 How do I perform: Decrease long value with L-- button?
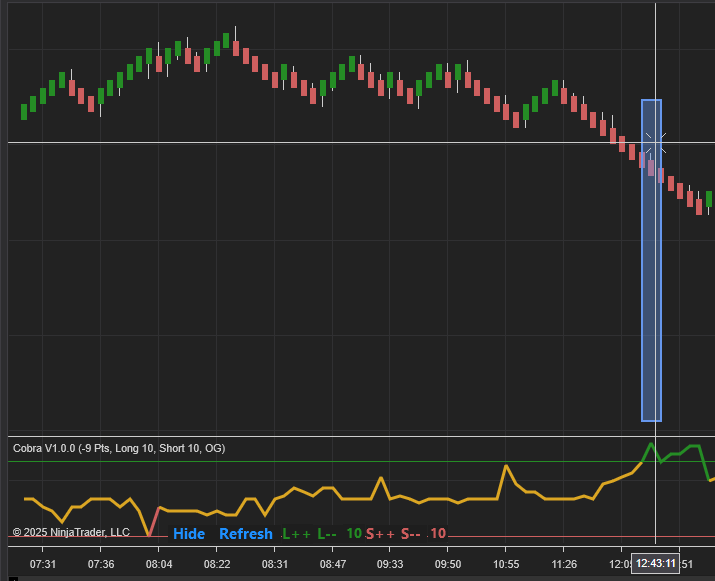pyautogui.click(x=327, y=534)
